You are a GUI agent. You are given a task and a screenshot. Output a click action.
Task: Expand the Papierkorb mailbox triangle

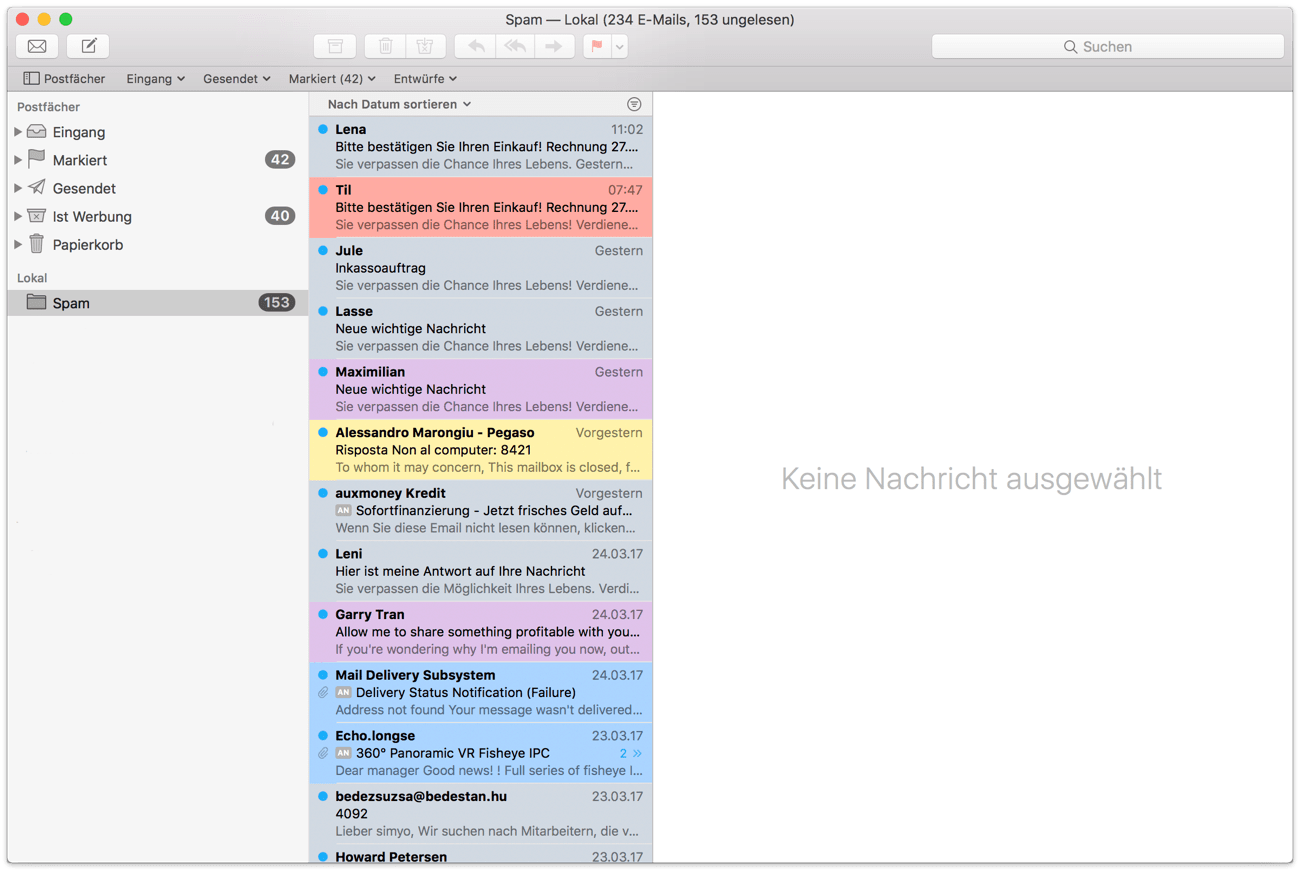click(18, 244)
